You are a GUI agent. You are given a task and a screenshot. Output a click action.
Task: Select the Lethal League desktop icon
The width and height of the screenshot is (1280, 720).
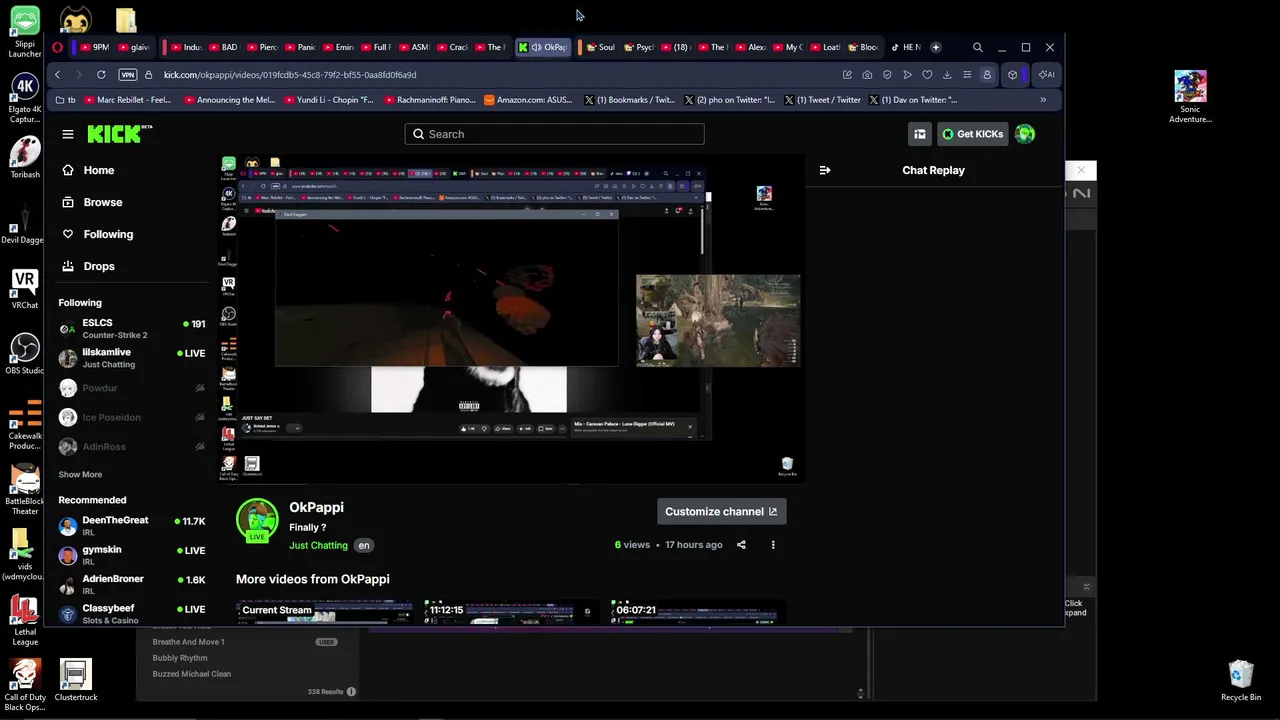pyautogui.click(x=25, y=621)
